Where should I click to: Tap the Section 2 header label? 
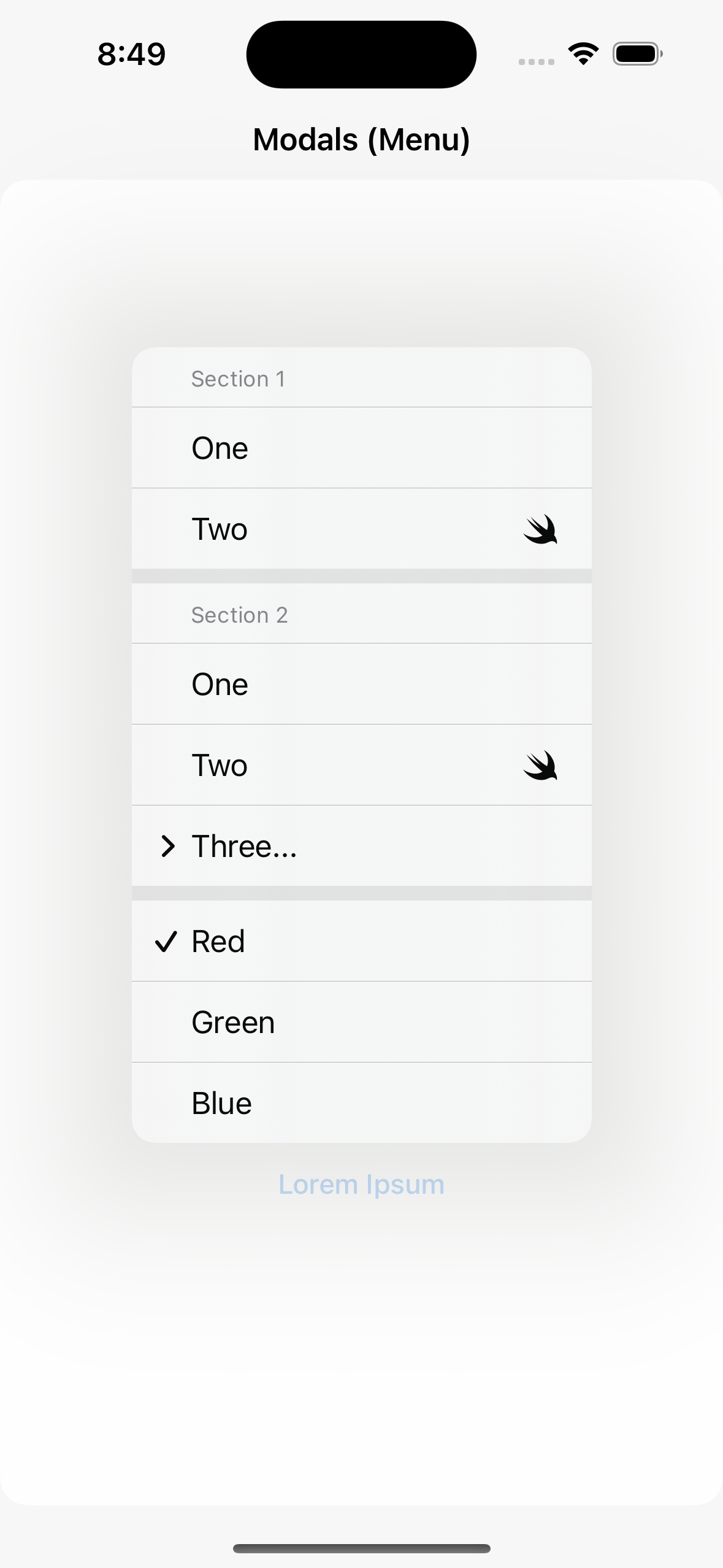click(x=239, y=615)
